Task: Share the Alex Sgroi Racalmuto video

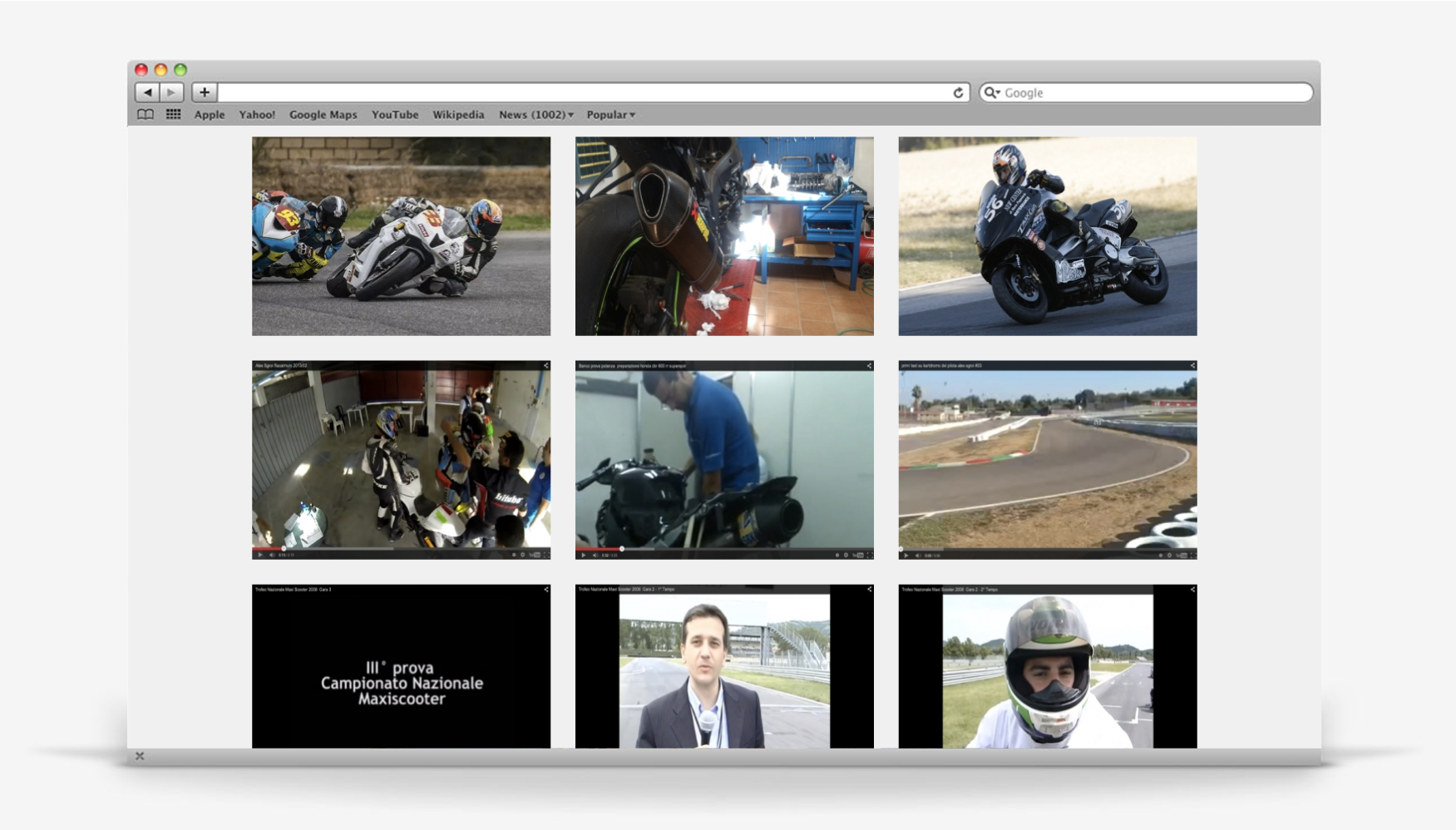Action: (546, 365)
